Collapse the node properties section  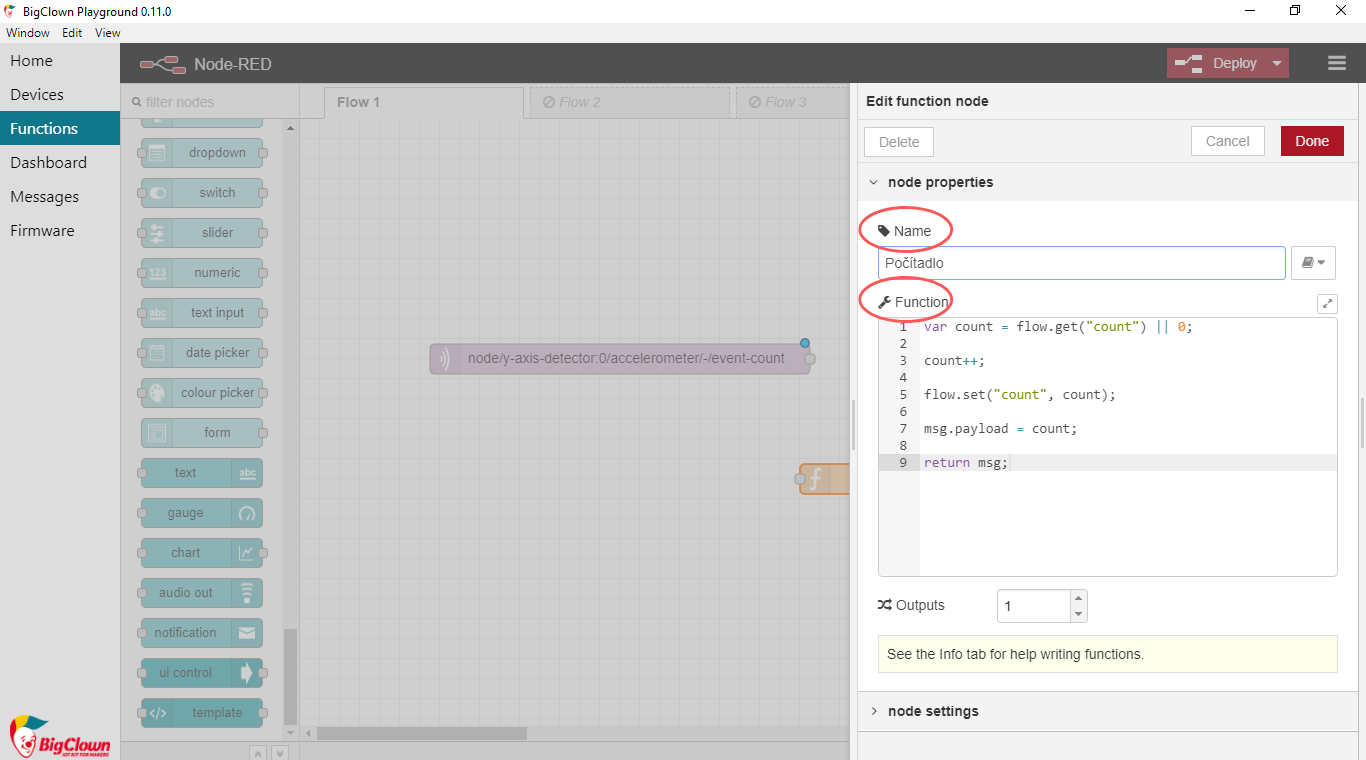pos(874,183)
